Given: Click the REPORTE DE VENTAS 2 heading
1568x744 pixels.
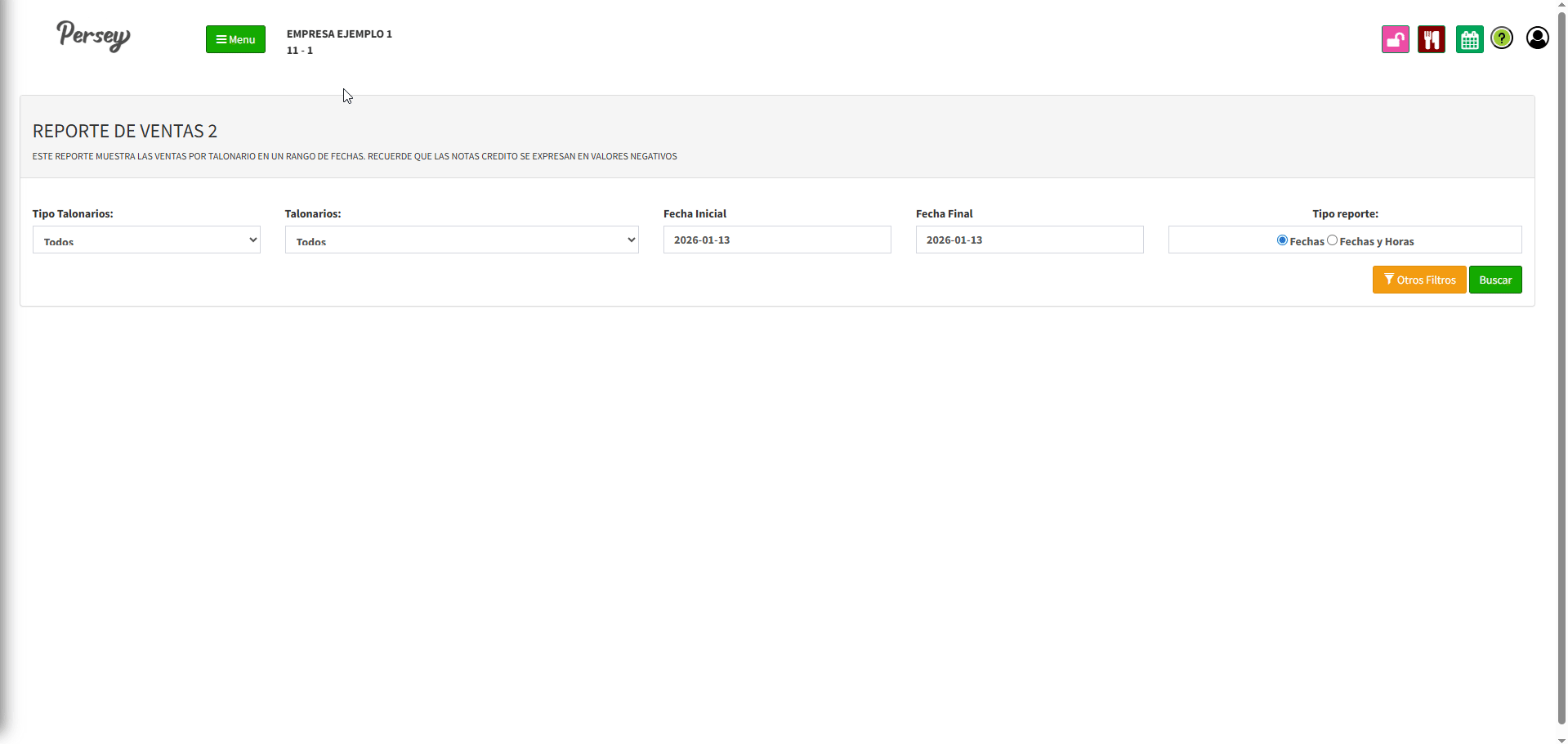Looking at the screenshot, I should tap(125, 132).
